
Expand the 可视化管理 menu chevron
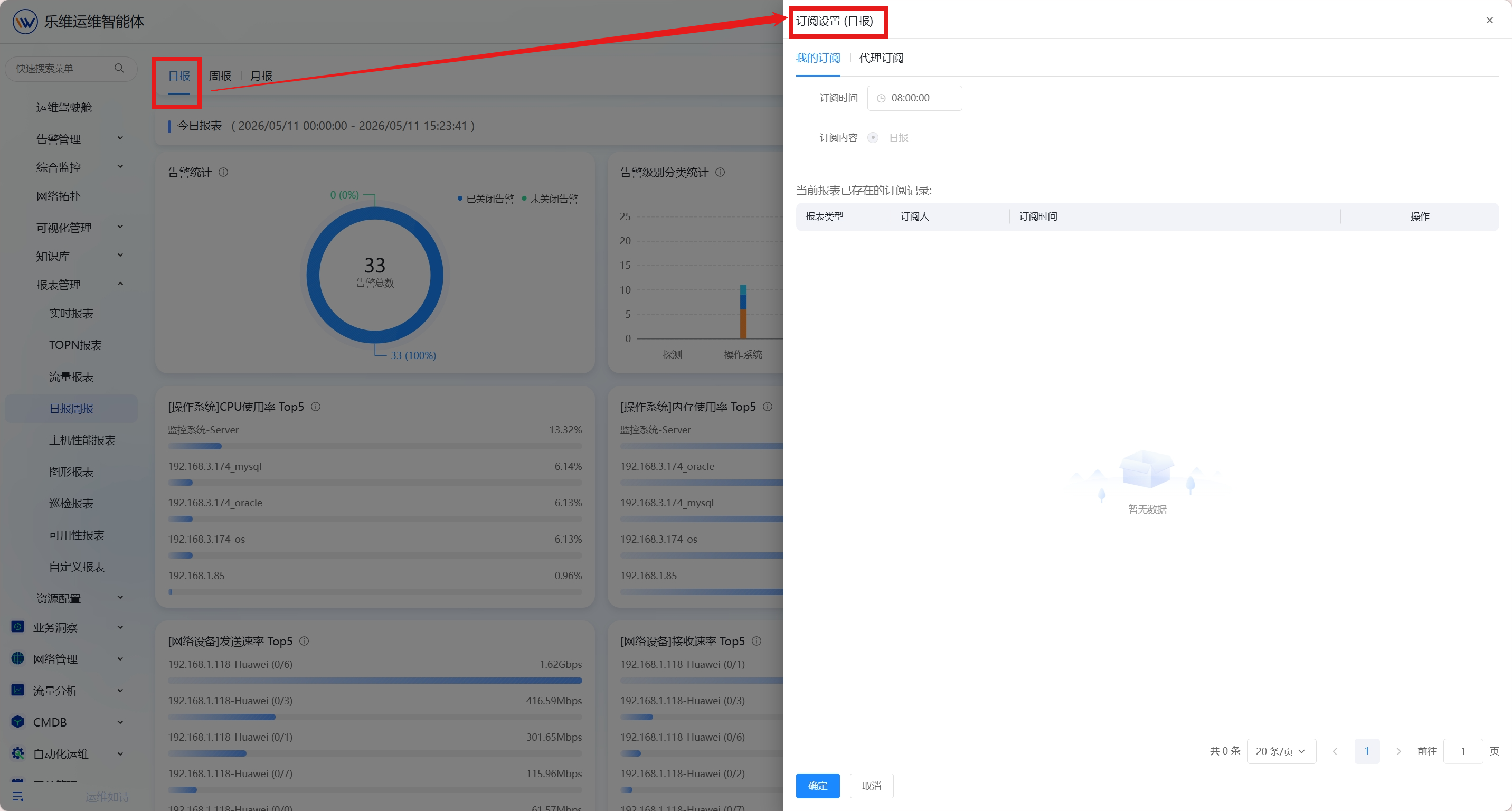coord(120,227)
